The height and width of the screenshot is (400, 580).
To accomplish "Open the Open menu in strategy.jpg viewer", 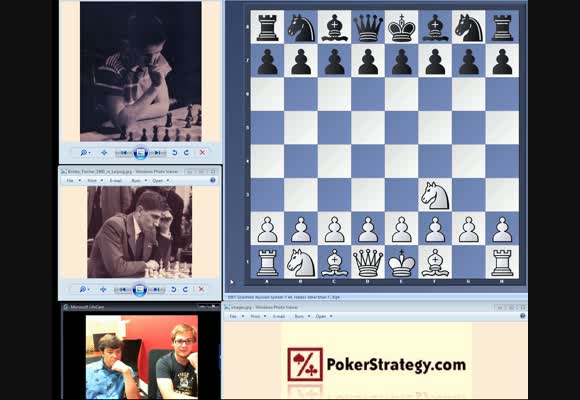I will coord(324,316).
